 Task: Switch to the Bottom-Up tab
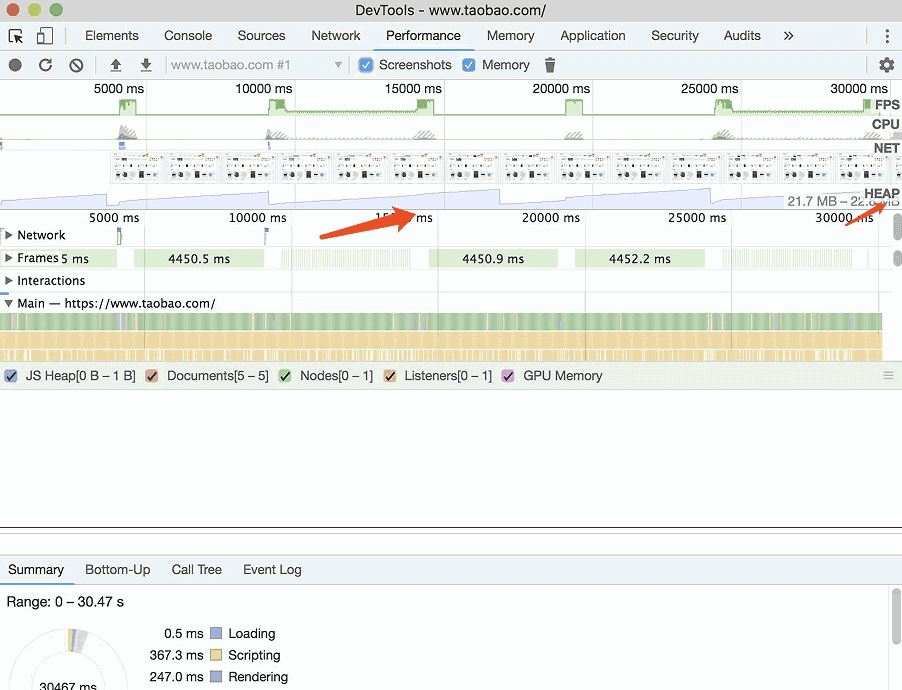[x=117, y=570]
